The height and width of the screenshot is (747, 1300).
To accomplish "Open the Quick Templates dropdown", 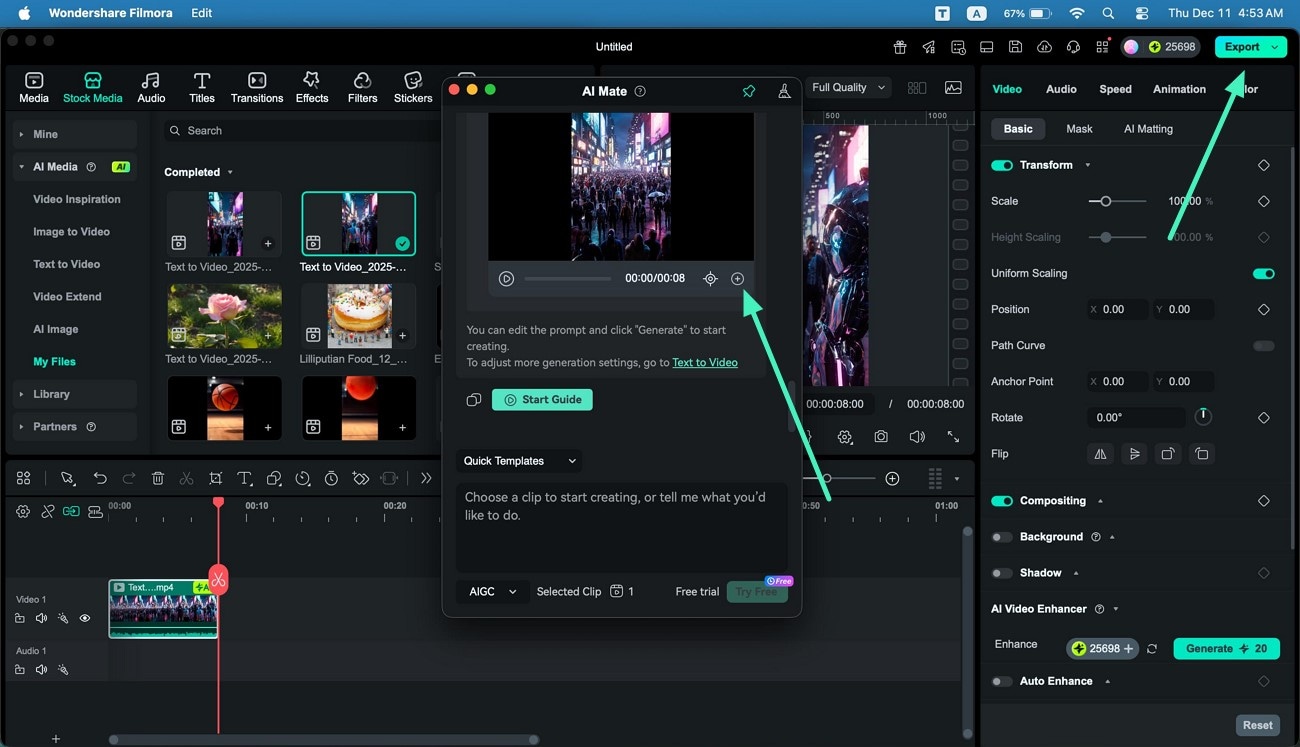I will (x=518, y=461).
